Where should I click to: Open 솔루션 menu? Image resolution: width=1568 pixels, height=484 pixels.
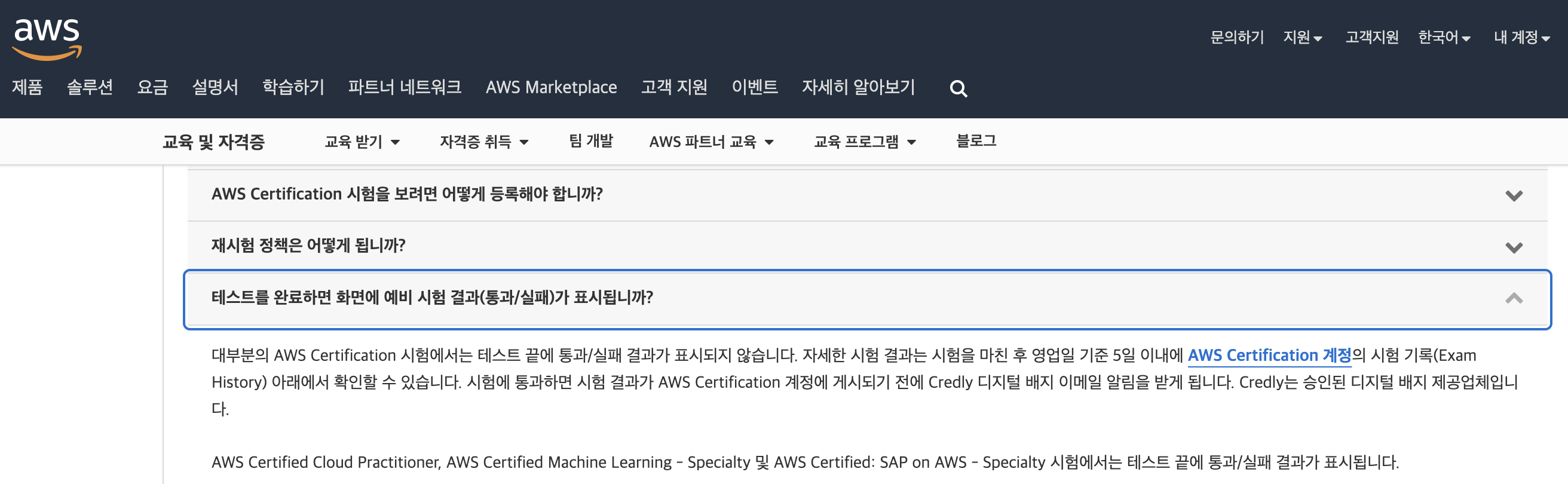click(x=90, y=87)
